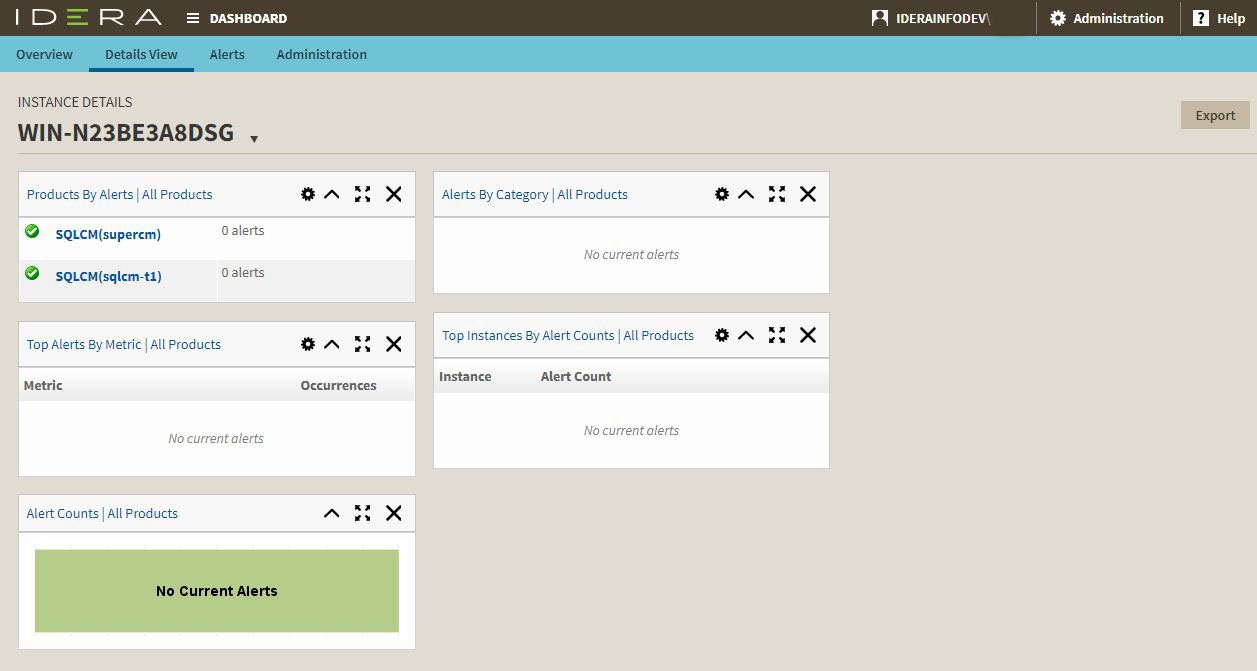
Task: Open the hamburger menu next to DASHBOARD
Action: point(193,18)
